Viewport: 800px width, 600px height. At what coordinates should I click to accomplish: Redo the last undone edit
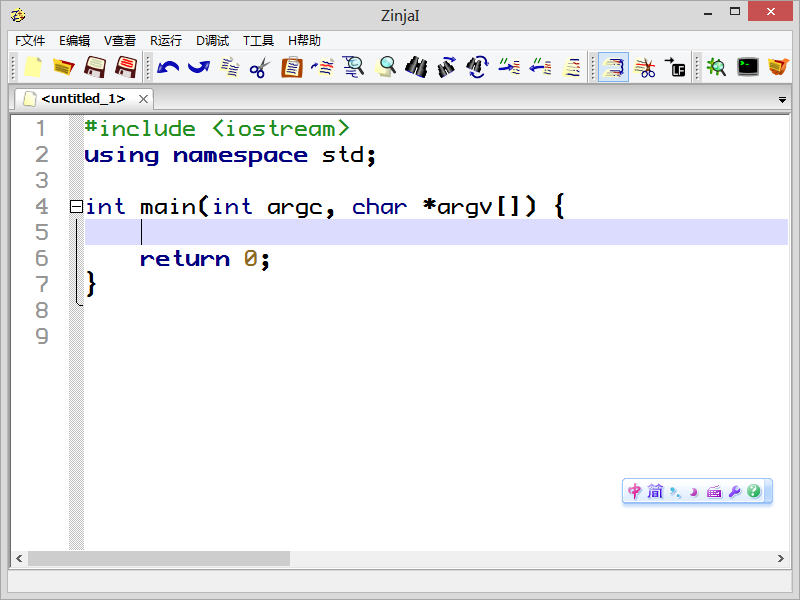[x=198, y=67]
